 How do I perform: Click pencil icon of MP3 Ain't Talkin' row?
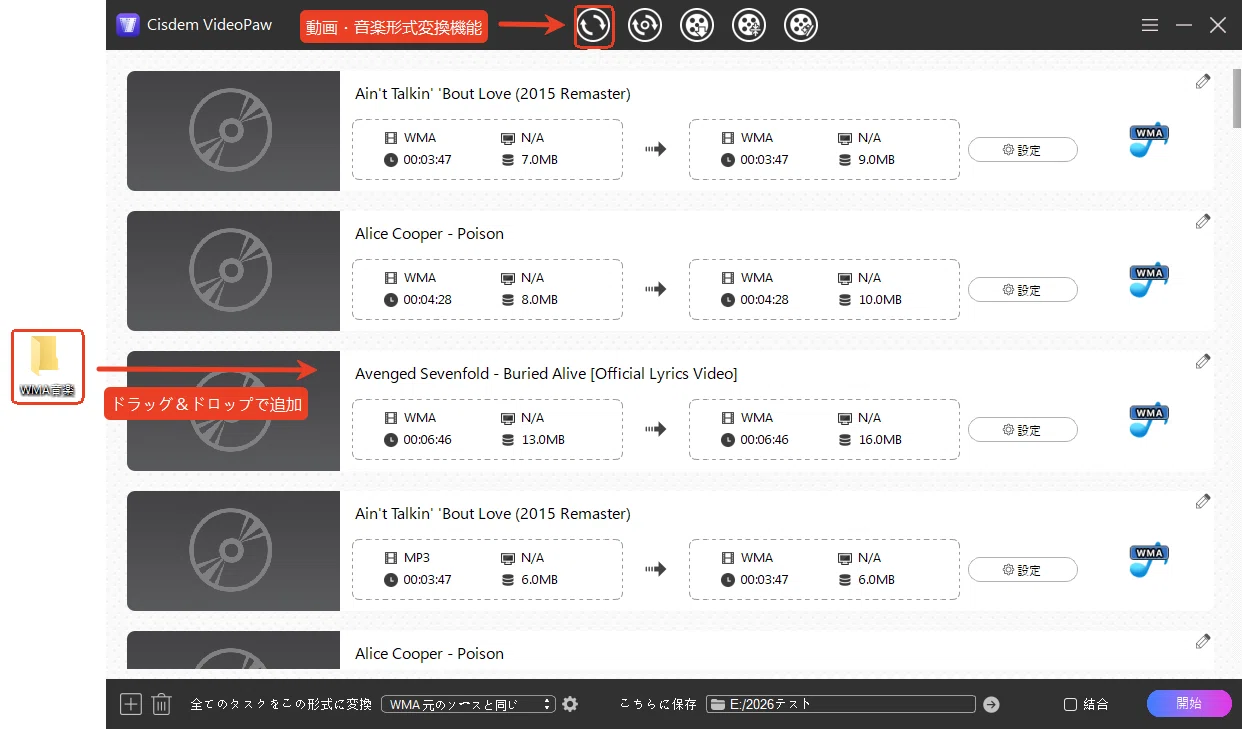(x=1203, y=502)
